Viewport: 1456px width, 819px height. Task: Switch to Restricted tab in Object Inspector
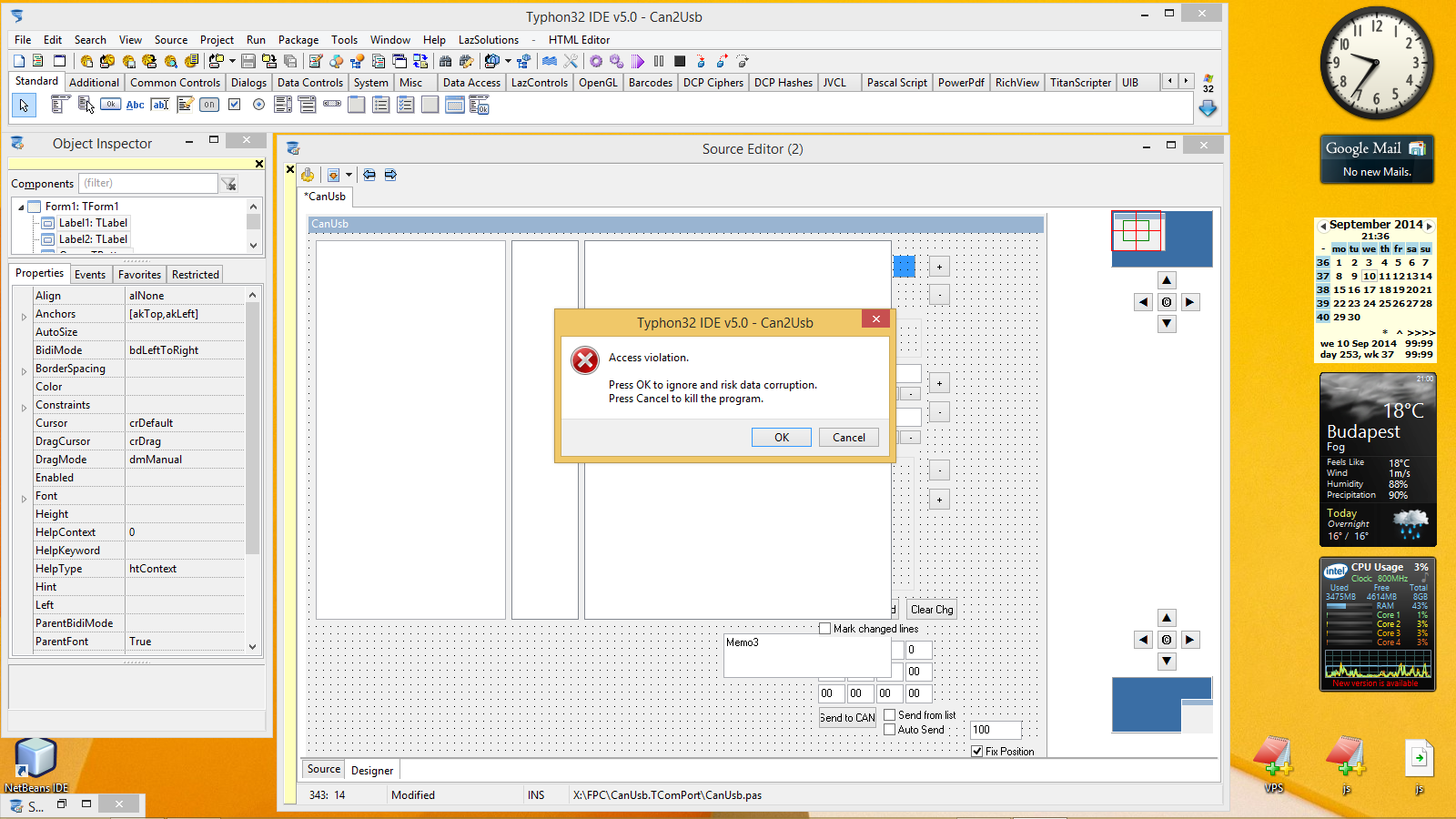pos(196,275)
